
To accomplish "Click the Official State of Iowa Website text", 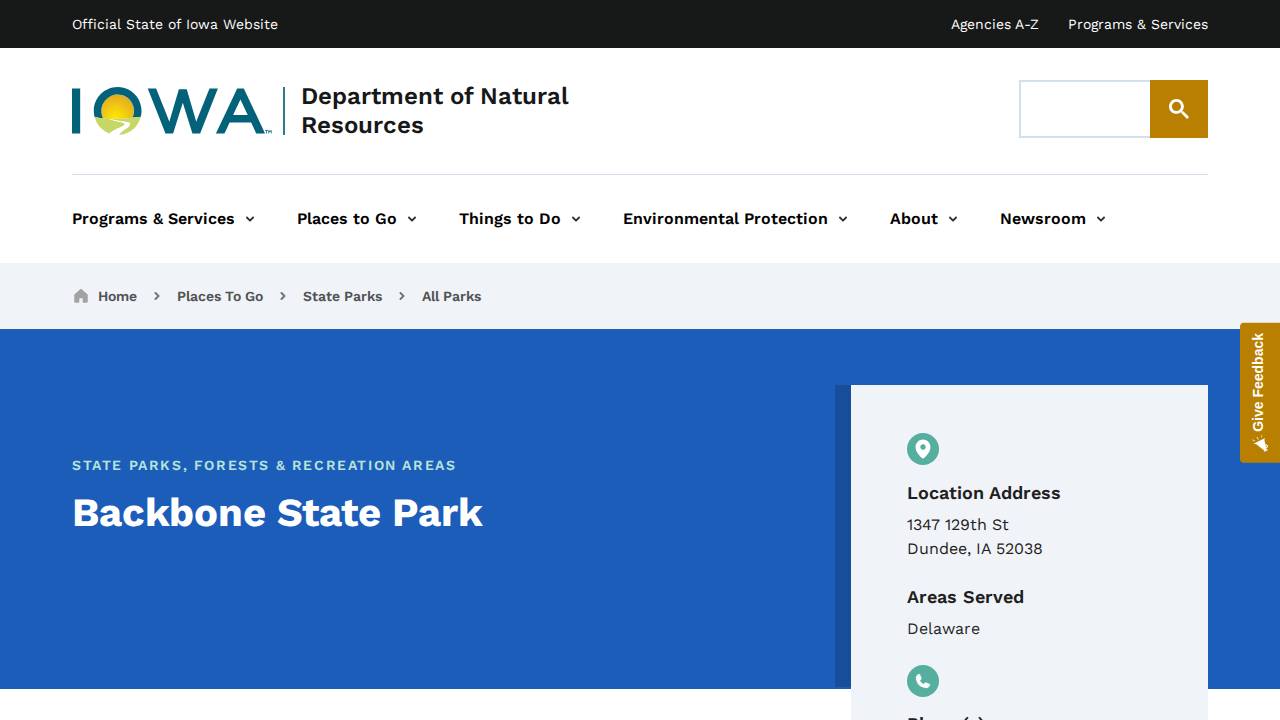I will (x=175, y=24).
